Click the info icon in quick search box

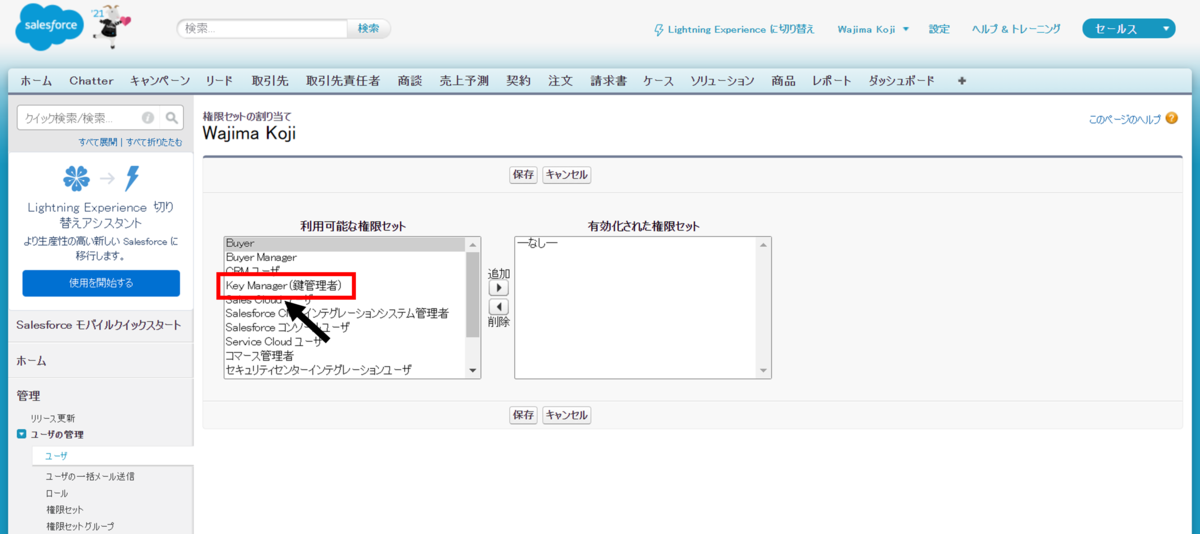coord(148,117)
